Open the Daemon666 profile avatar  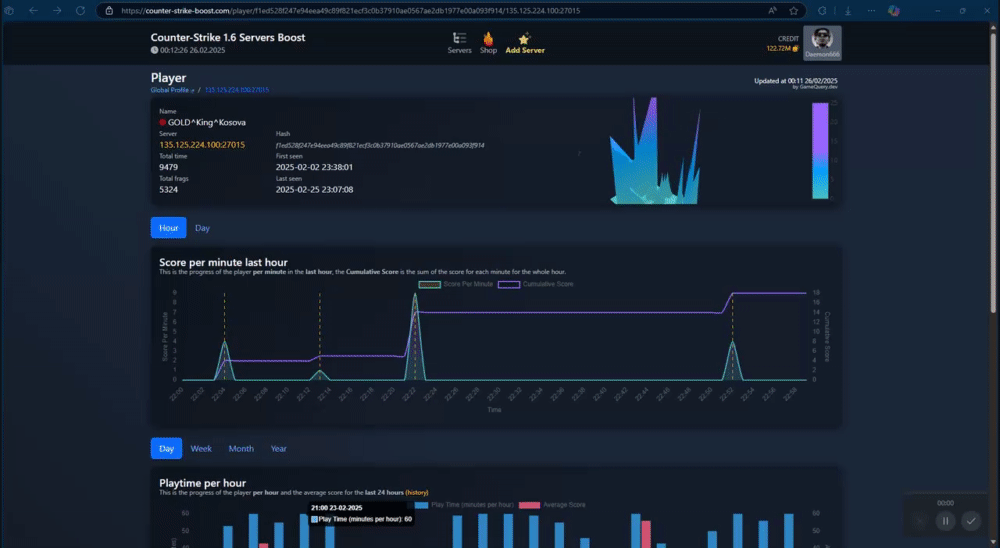tap(822, 43)
